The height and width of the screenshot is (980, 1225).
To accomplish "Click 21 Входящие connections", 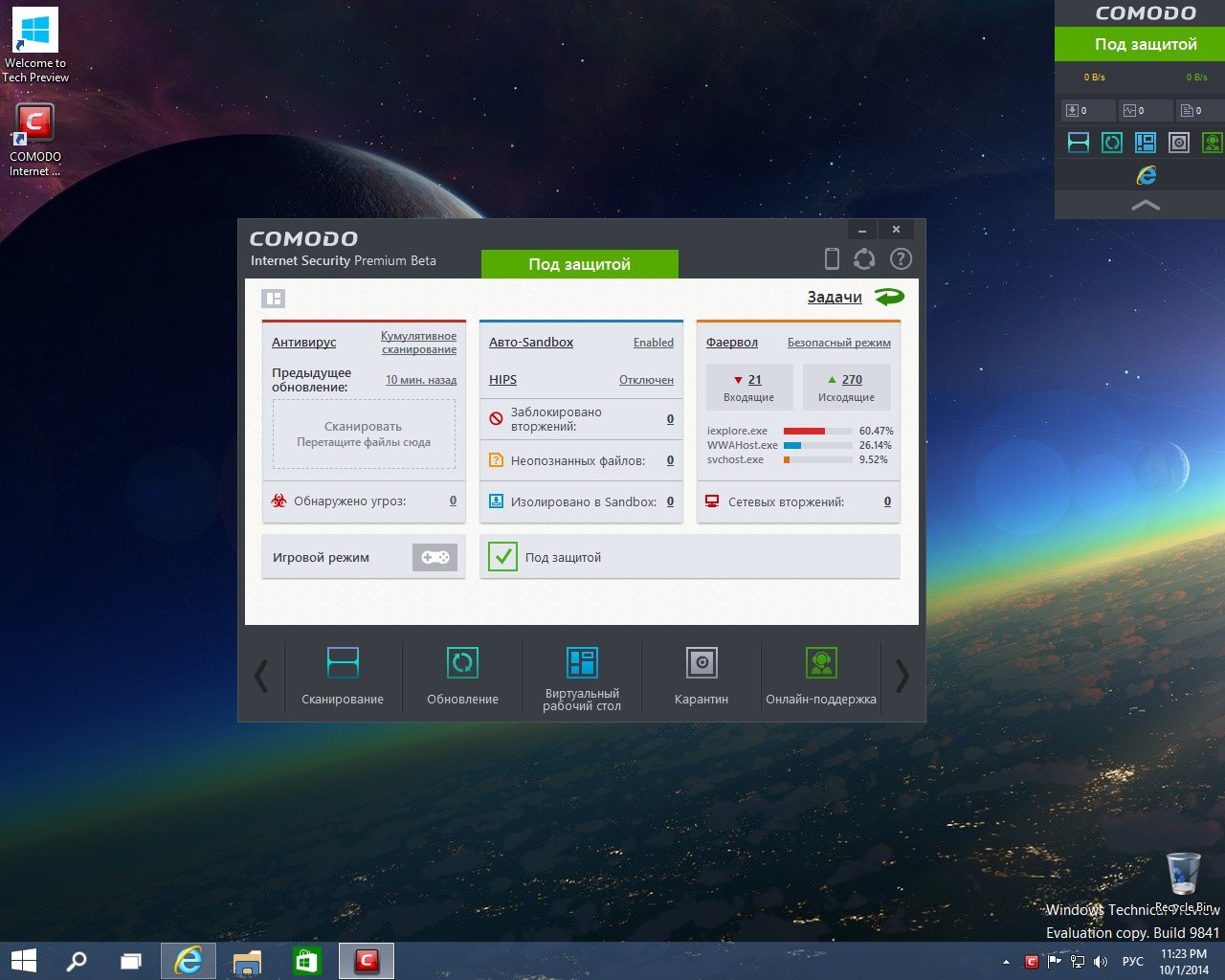I will tap(749, 387).
